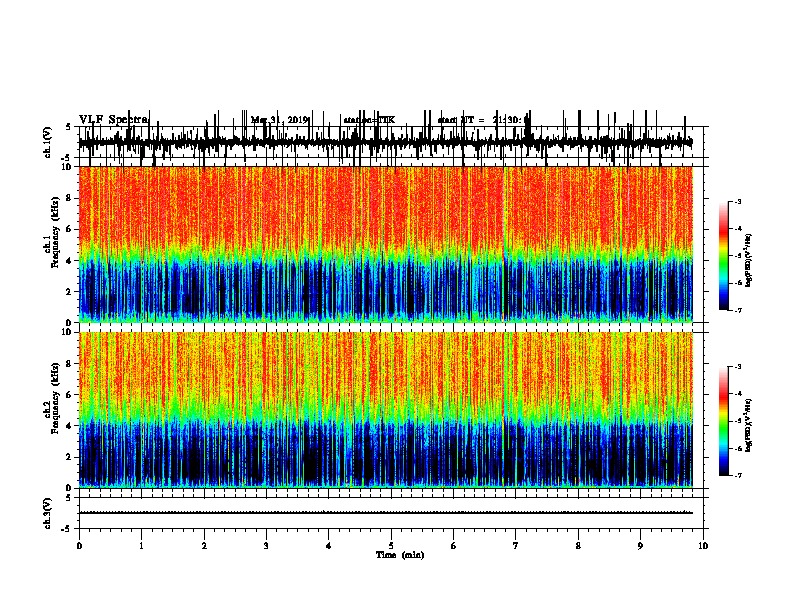The image size is (792, 612).
Task: Click the ch.1 spectrogram colorbar
Action: 723,256
